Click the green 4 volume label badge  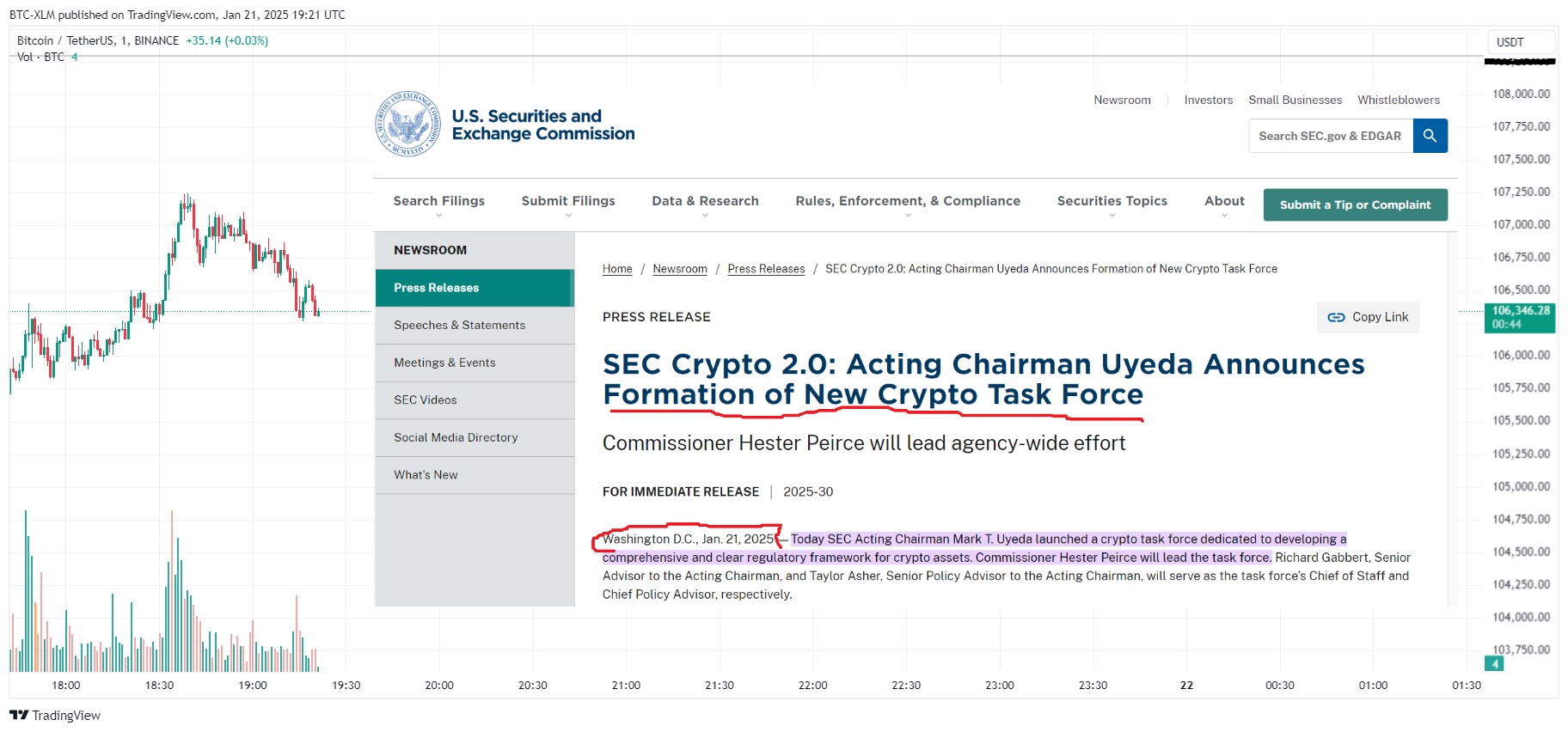pyautogui.click(x=1494, y=664)
